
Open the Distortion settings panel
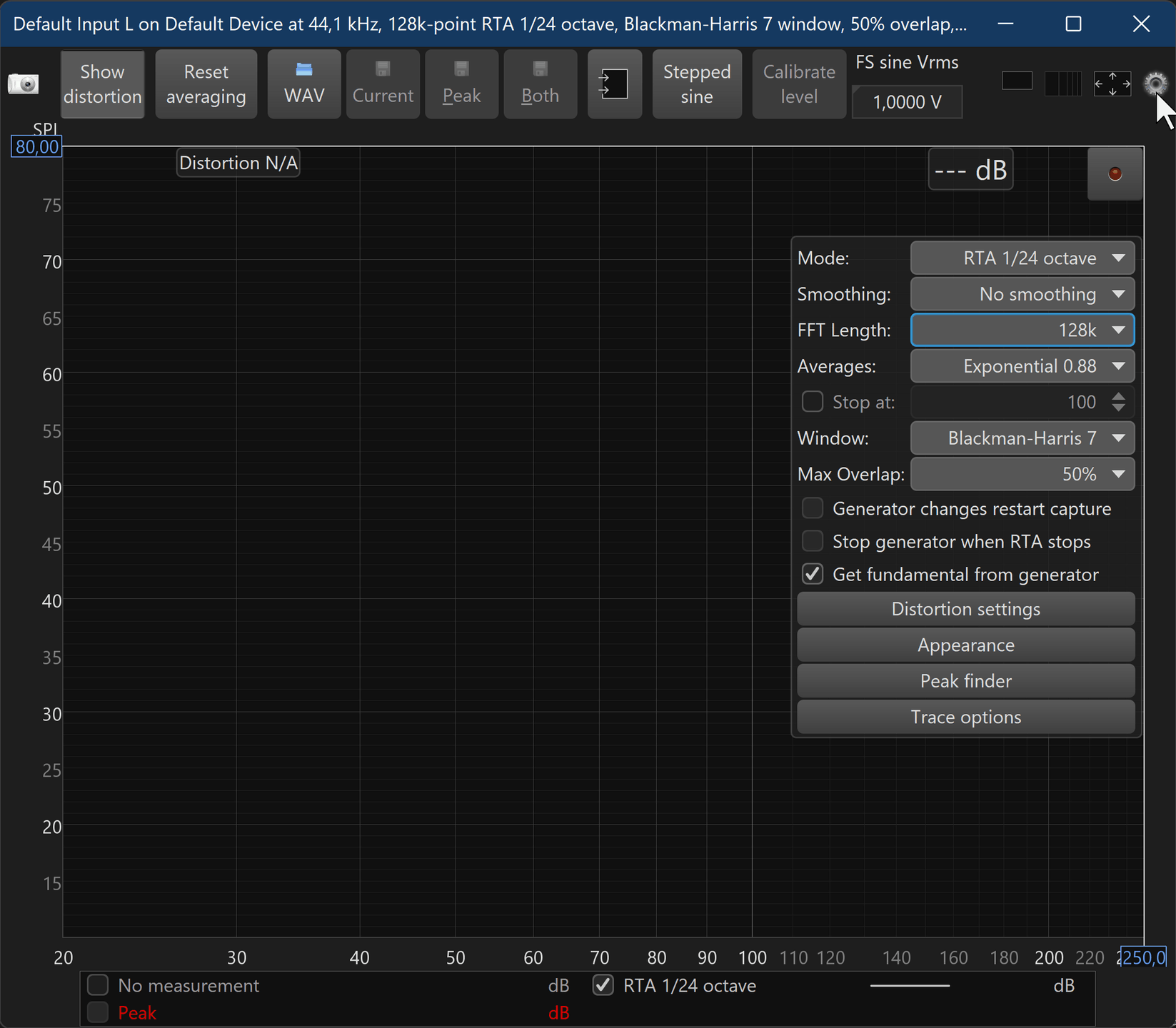[x=965, y=609]
